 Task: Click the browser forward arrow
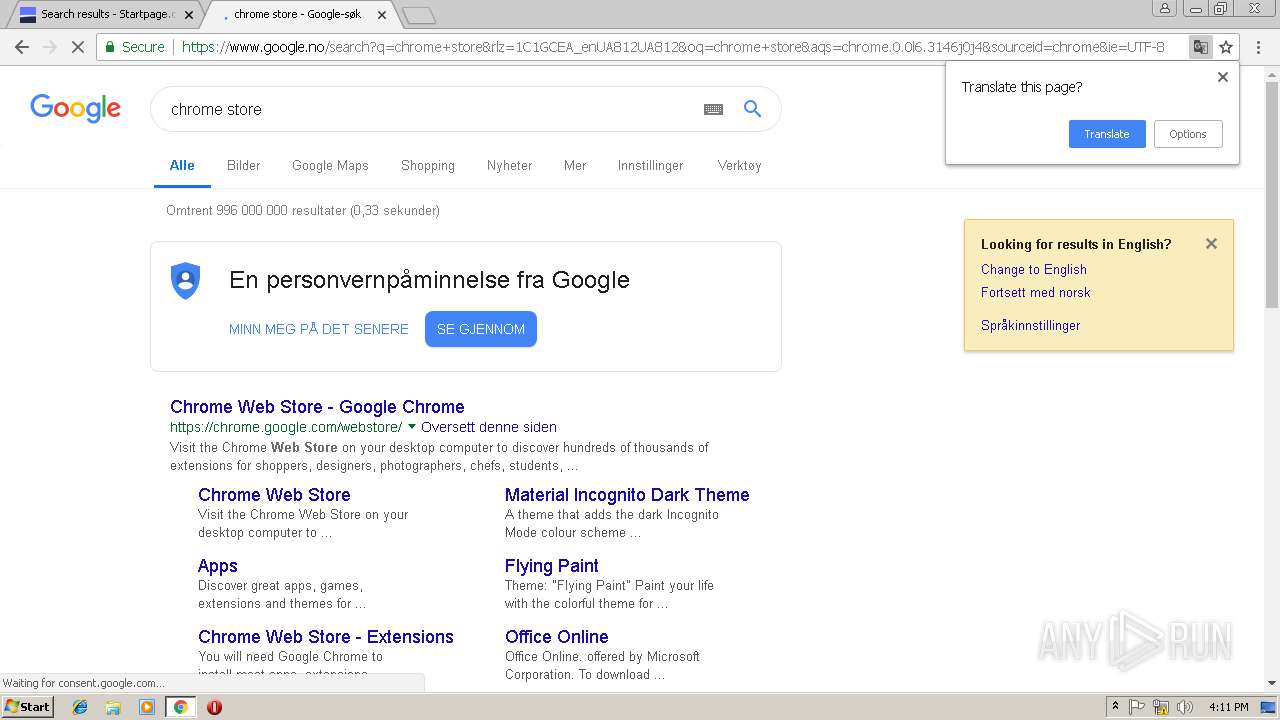49,47
